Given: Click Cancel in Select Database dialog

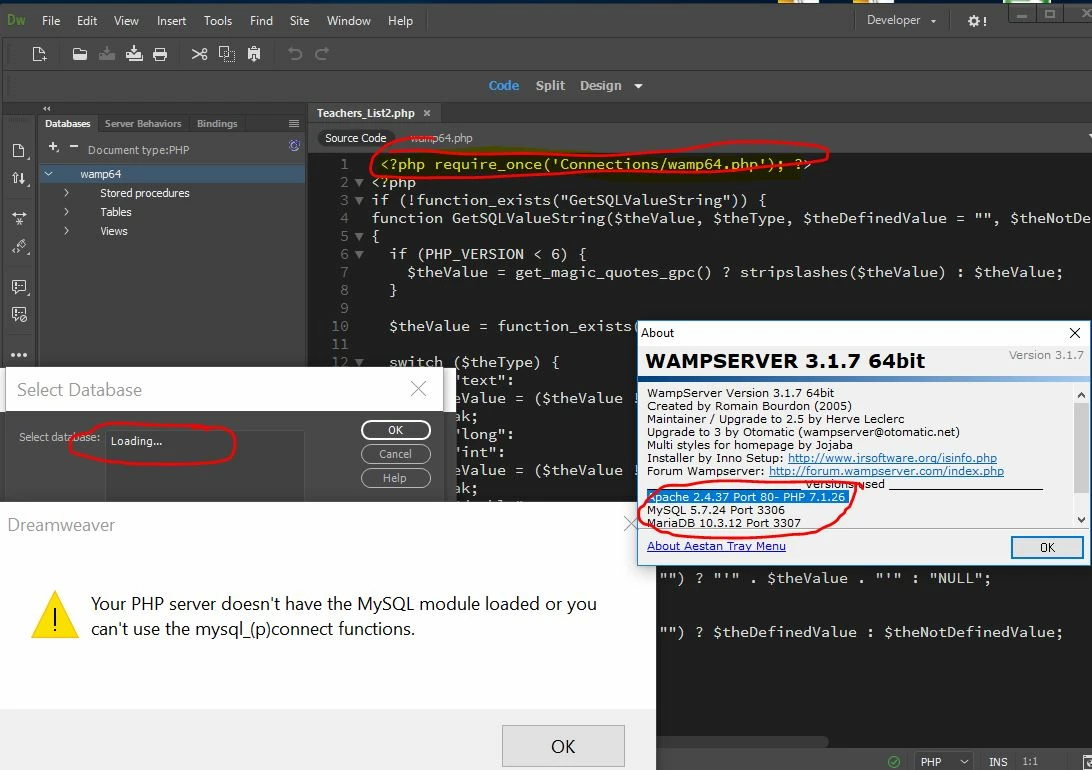Looking at the screenshot, I should (x=396, y=454).
